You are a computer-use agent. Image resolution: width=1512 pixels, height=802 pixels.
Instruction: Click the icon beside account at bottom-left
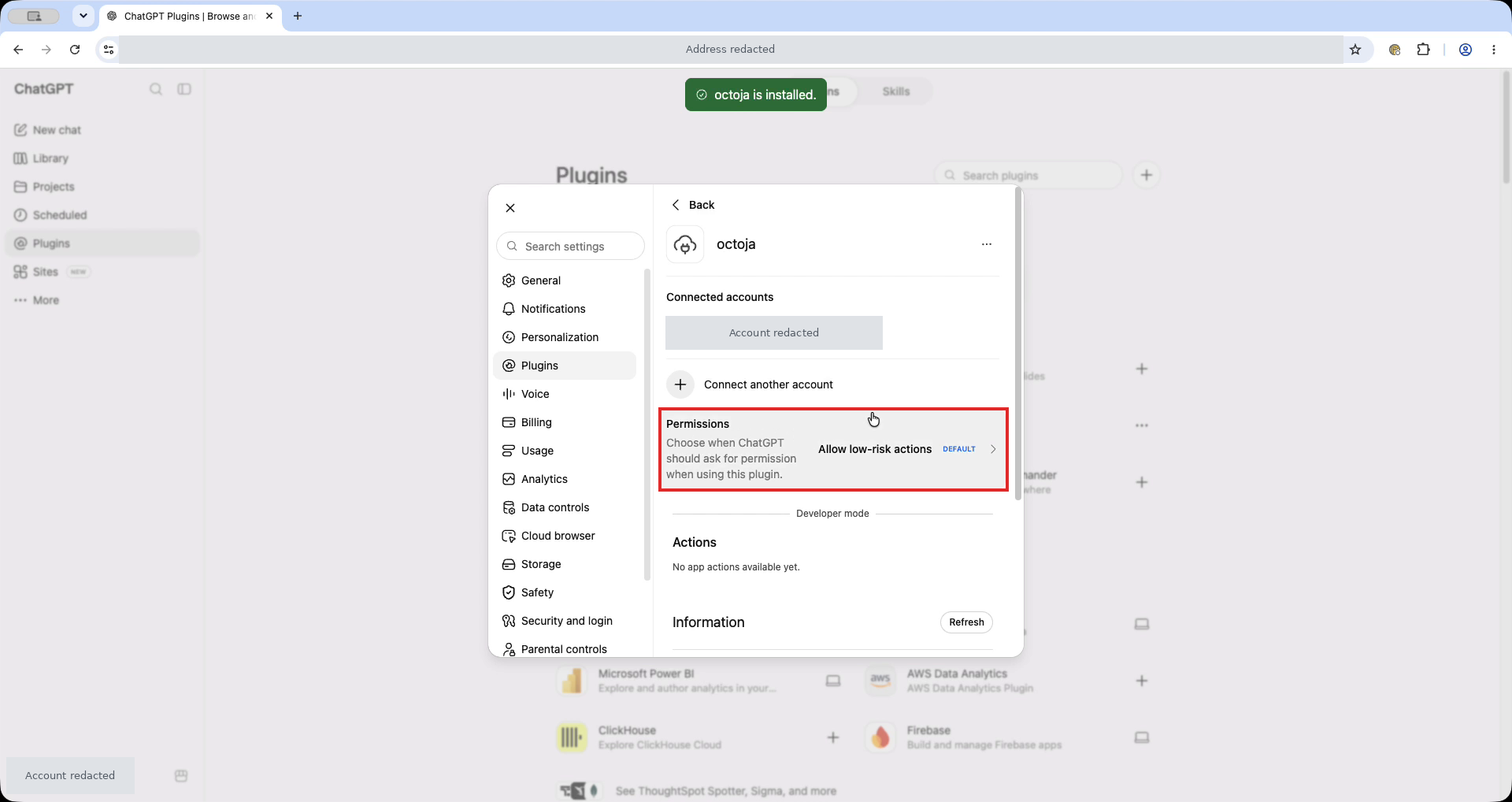click(x=181, y=776)
